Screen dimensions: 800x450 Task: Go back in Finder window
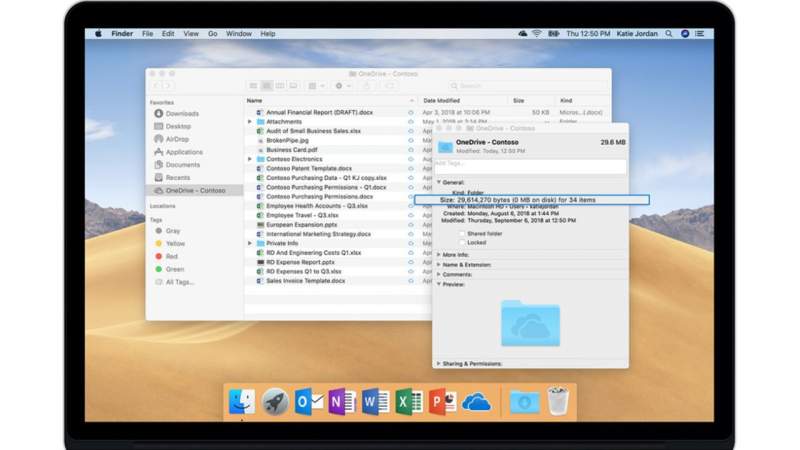[157, 86]
